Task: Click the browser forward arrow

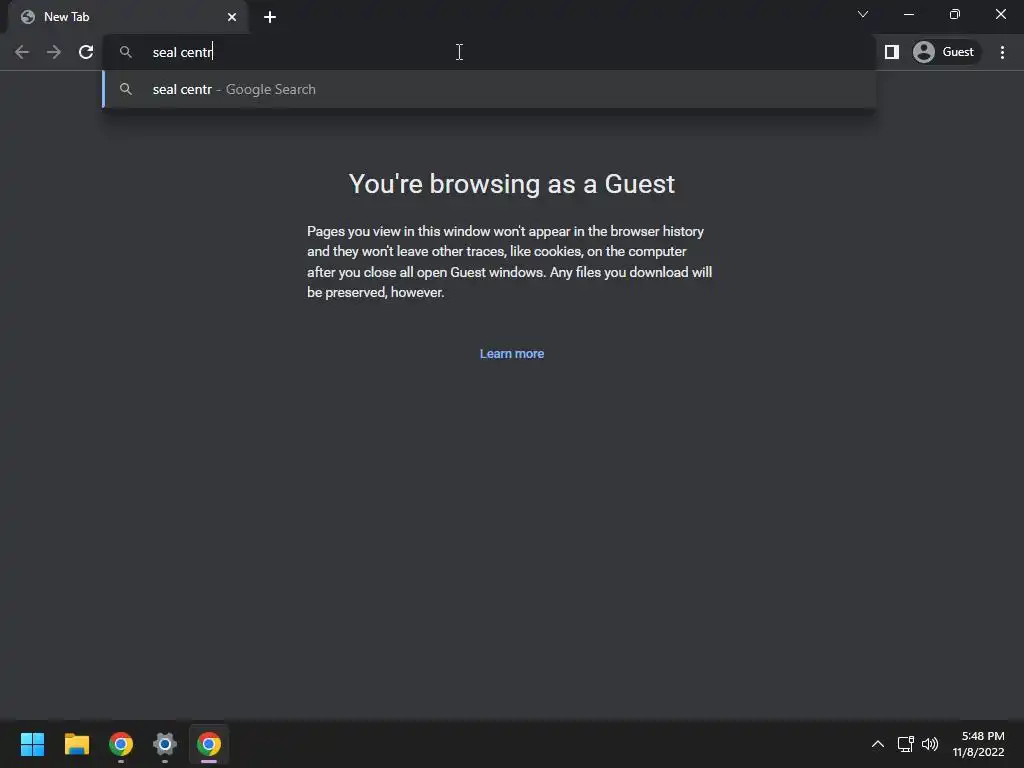Action: pyautogui.click(x=54, y=52)
